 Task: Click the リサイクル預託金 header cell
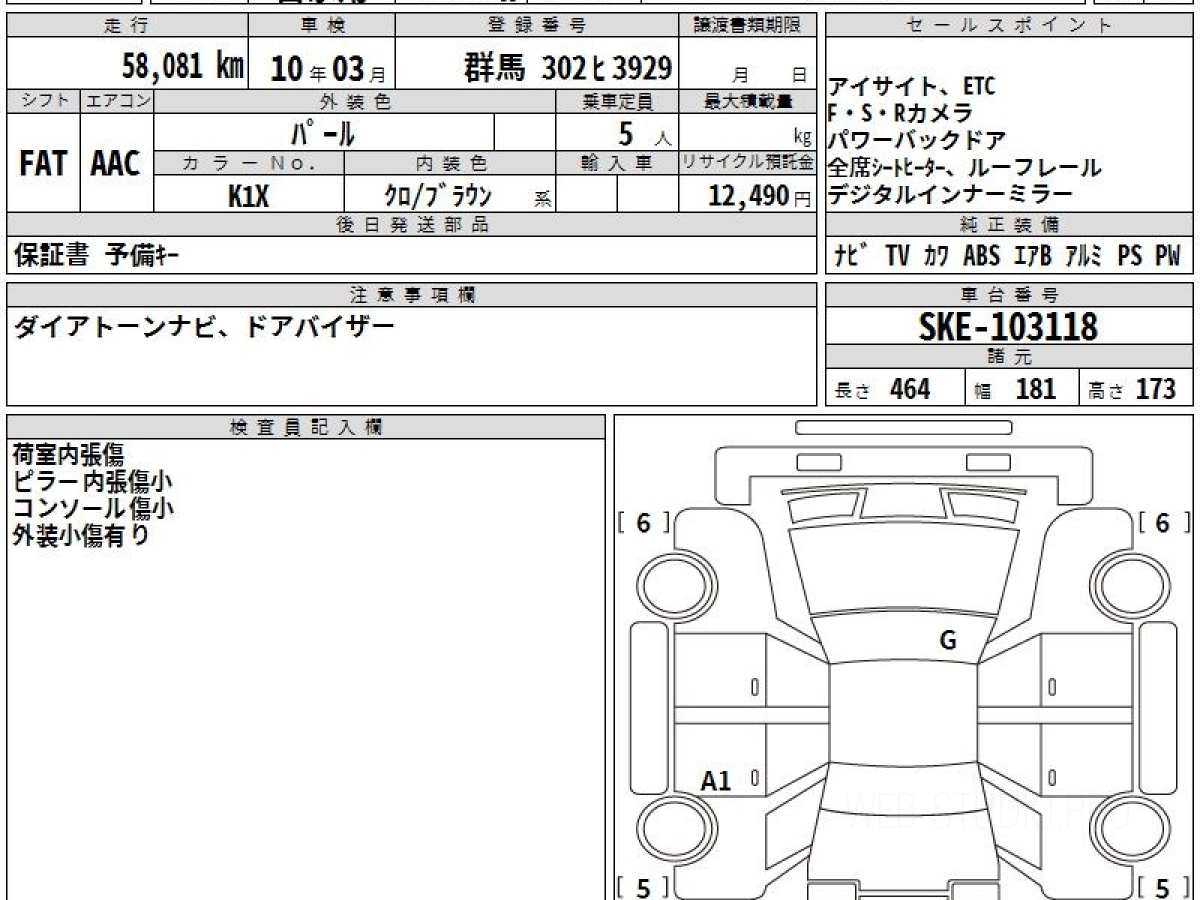click(x=748, y=163)
